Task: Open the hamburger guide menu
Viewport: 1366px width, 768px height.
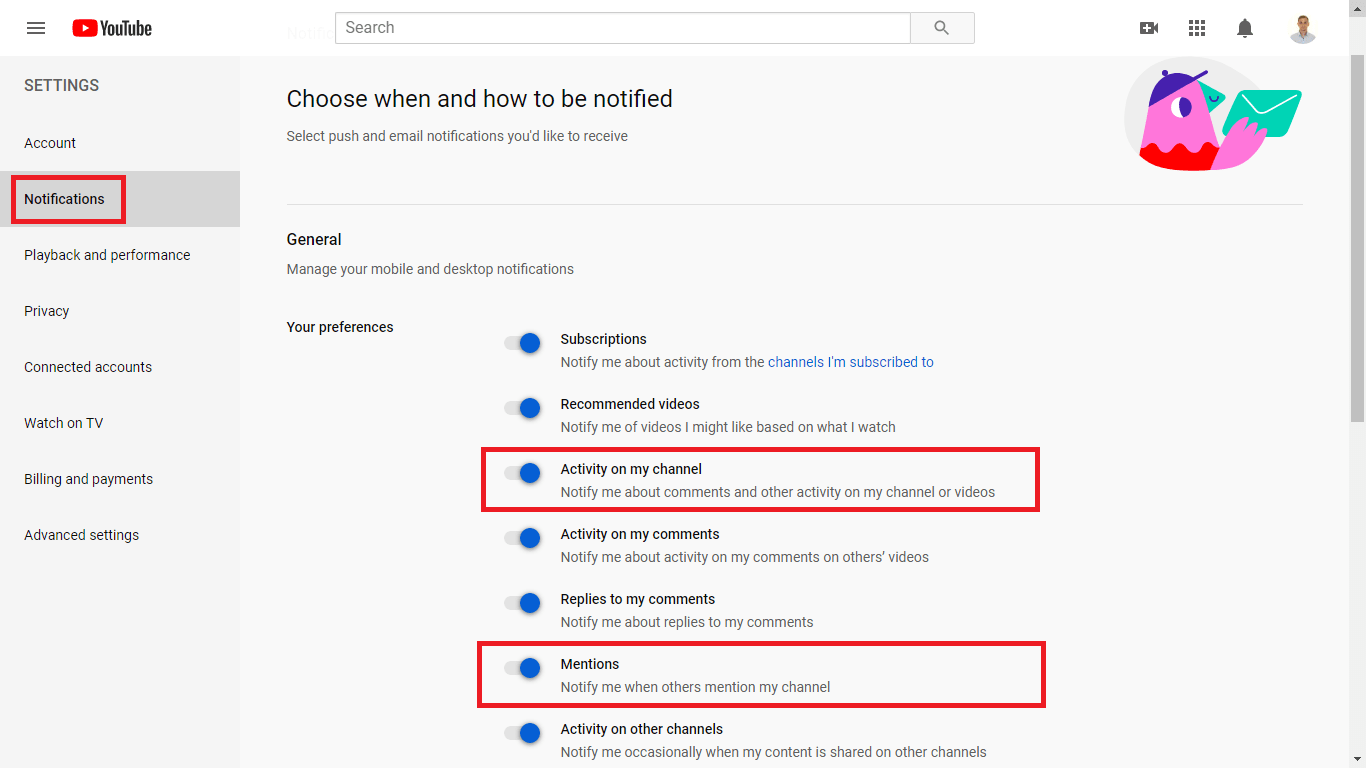Action: (36, 28)
